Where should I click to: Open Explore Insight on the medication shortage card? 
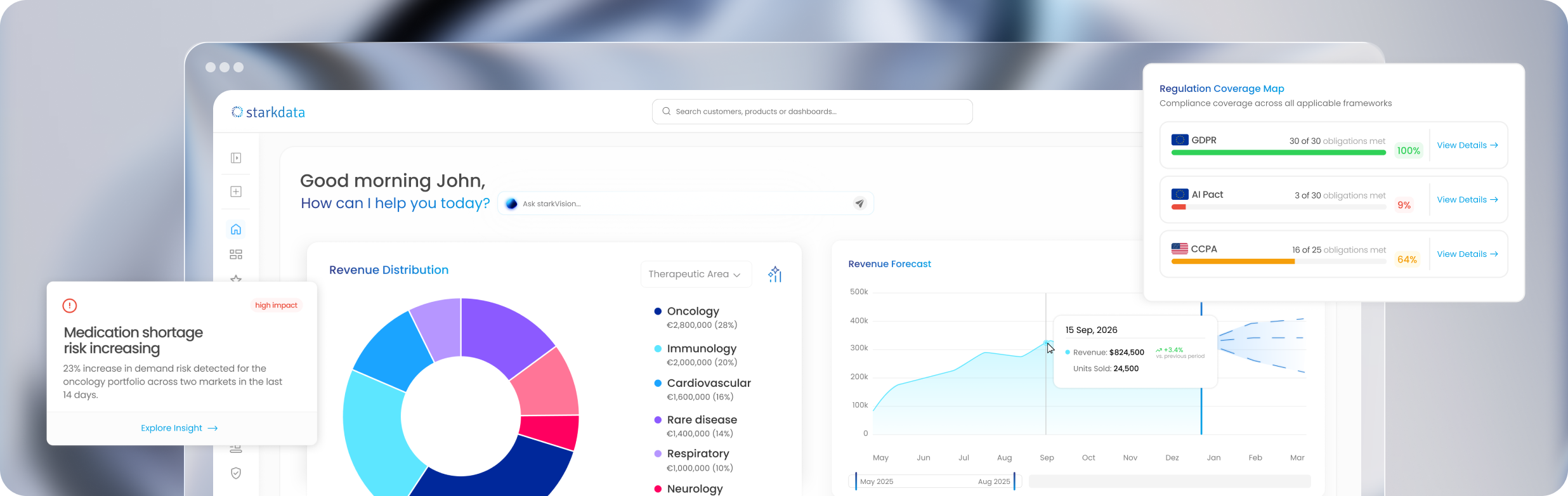[180, 428]
